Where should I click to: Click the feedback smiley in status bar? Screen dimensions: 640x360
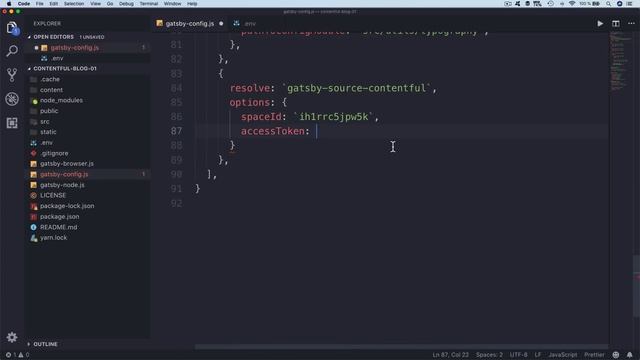point(616,355)
